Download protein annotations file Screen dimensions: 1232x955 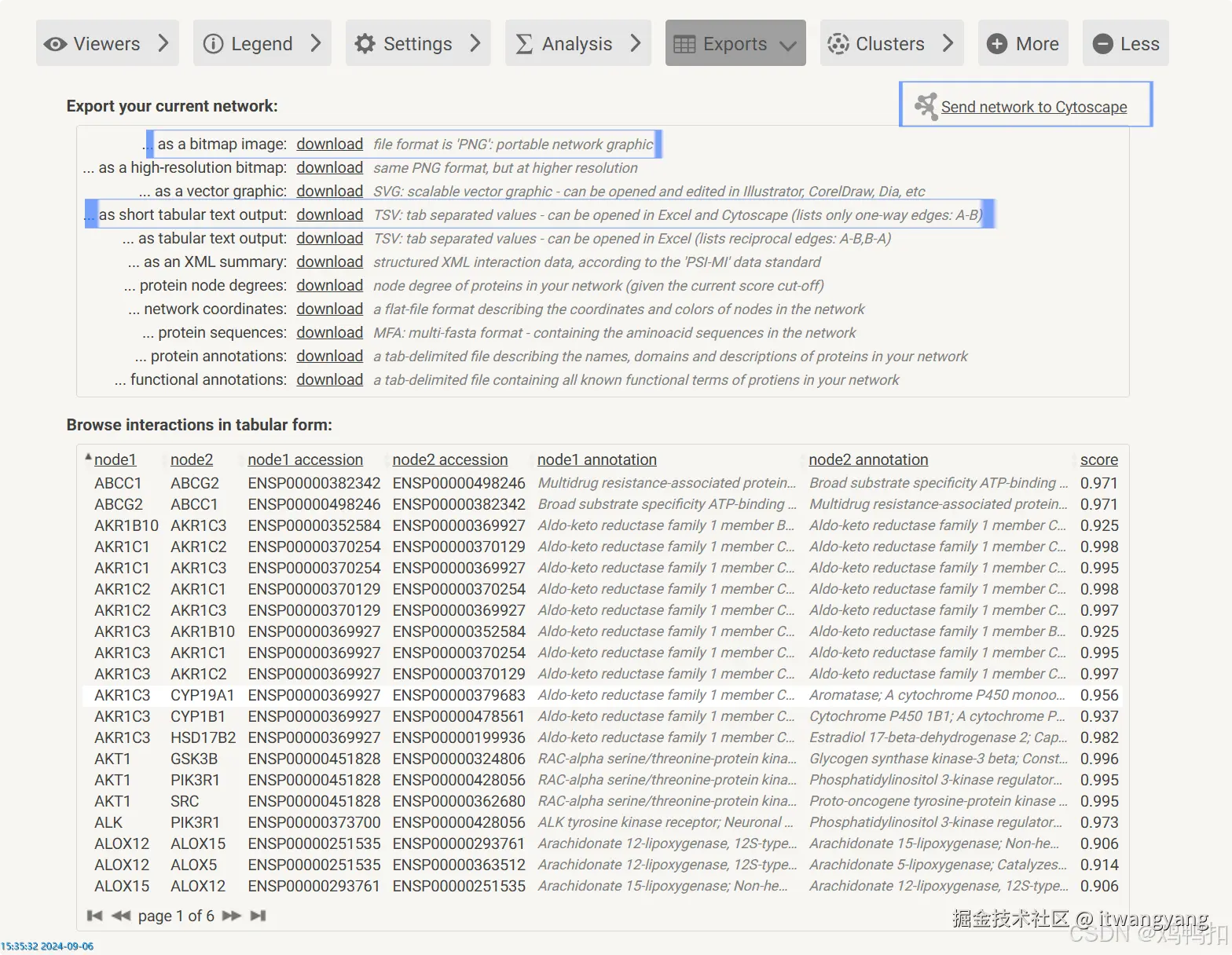coord(330,356)
